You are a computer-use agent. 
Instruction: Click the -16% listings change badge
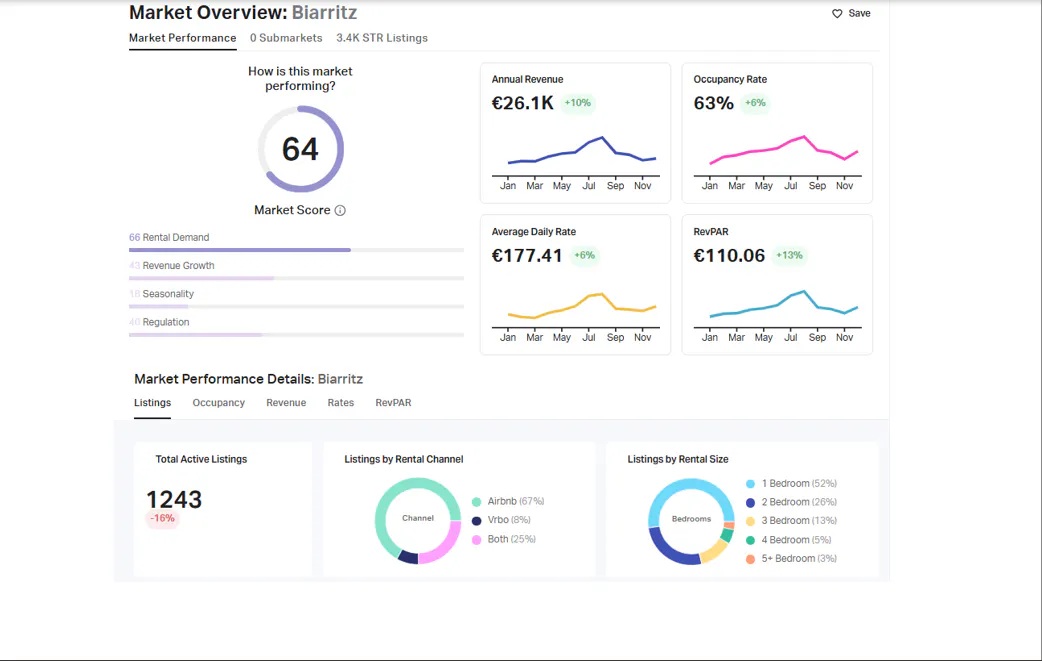pyautogui.click(x=162, y=518)
